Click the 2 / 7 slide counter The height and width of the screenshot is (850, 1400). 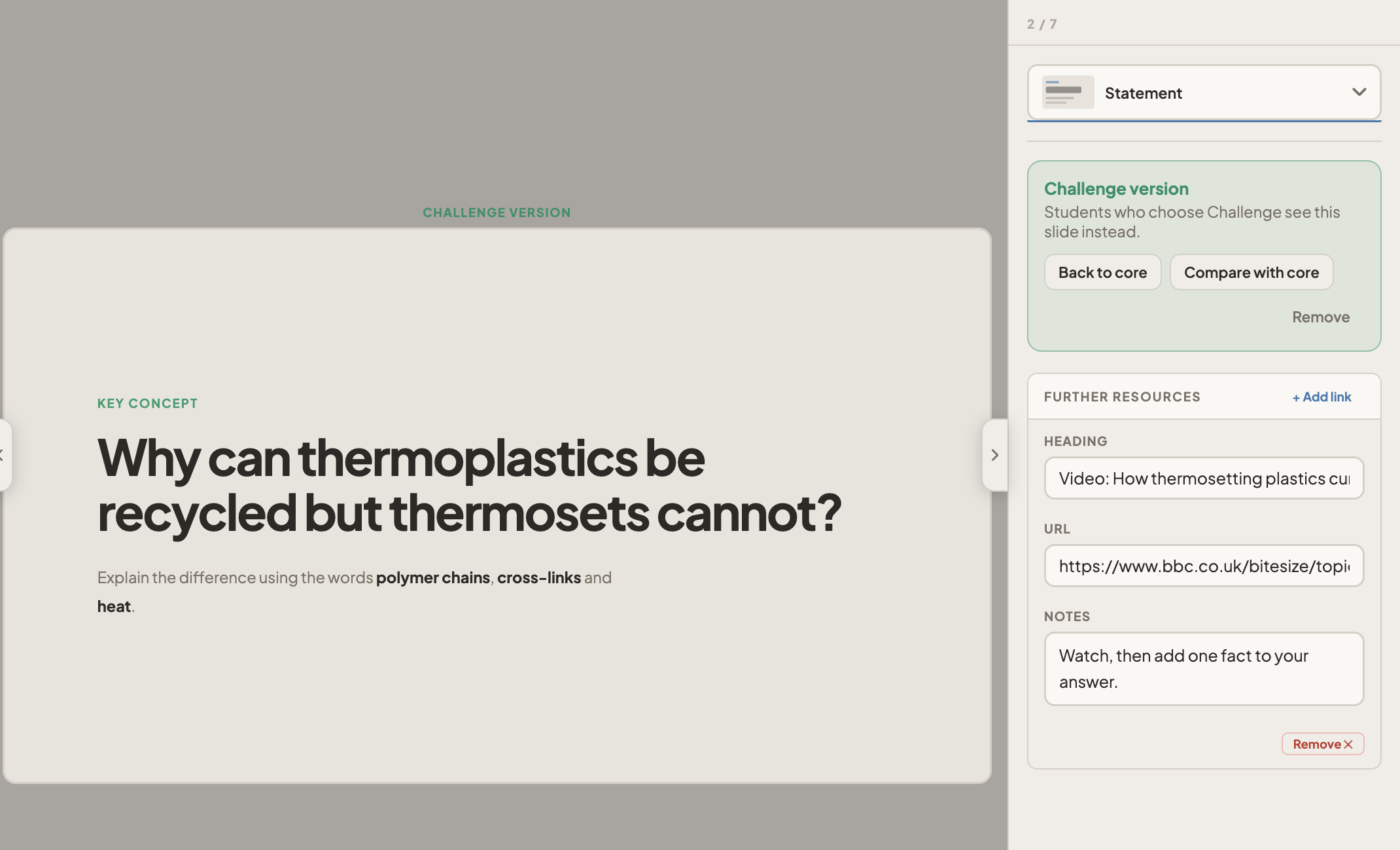coord(1041,24)
